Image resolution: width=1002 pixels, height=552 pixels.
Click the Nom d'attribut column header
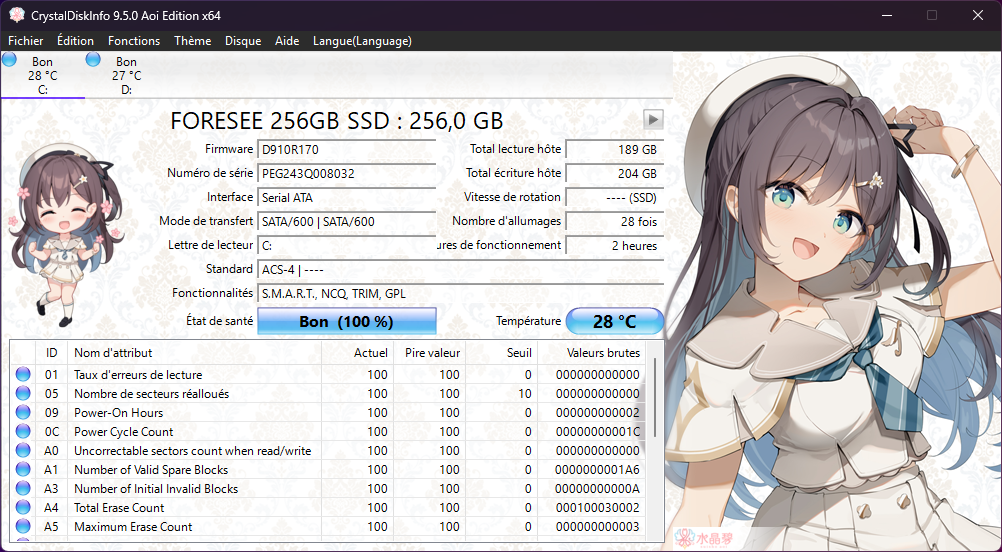click(x=194, y=353)
